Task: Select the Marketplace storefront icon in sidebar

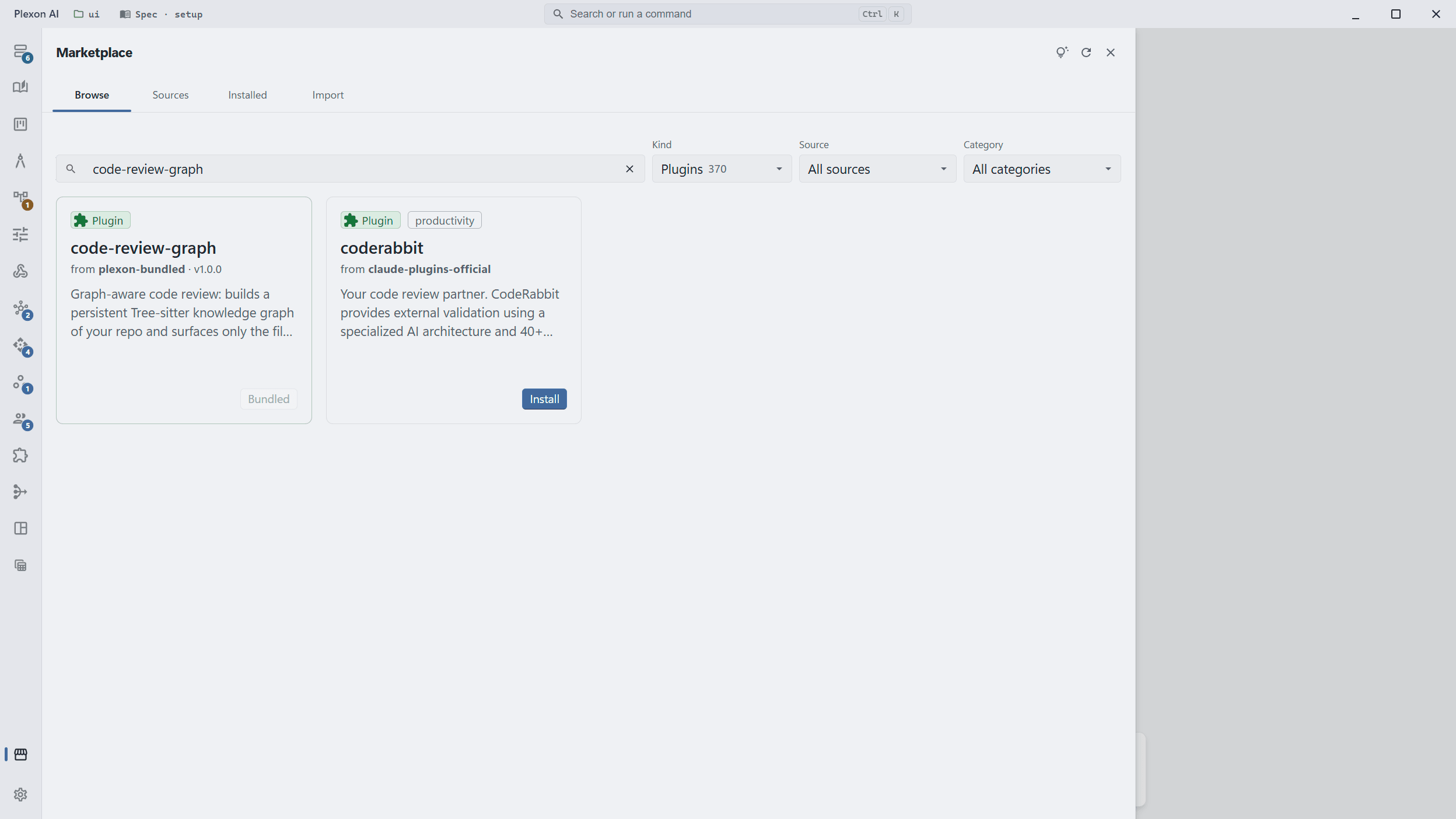Action: pos(20,754)
